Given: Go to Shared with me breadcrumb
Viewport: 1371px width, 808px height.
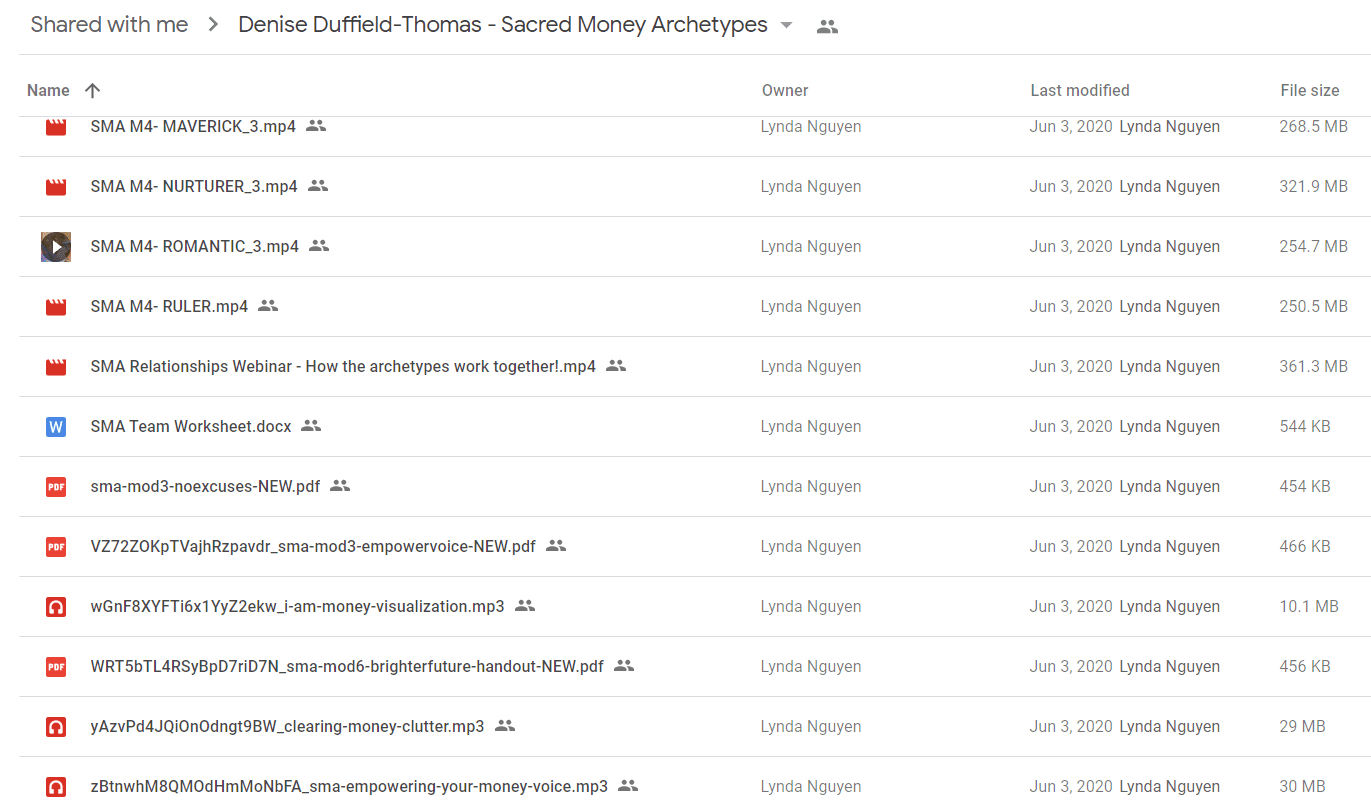Looking at the screenshot, I should [109, 25].
